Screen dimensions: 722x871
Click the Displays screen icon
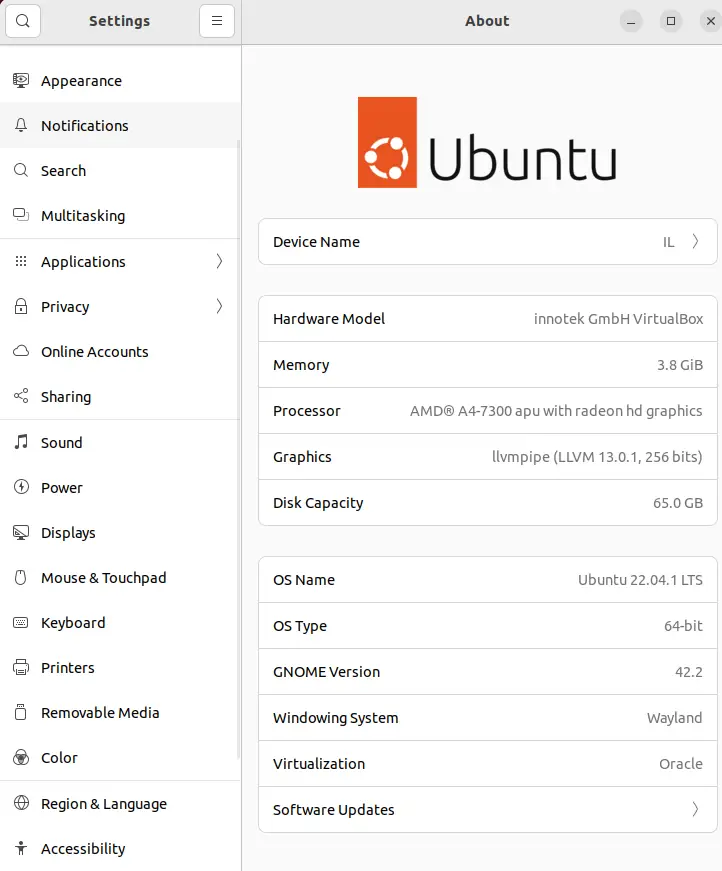tap(21, 532)
